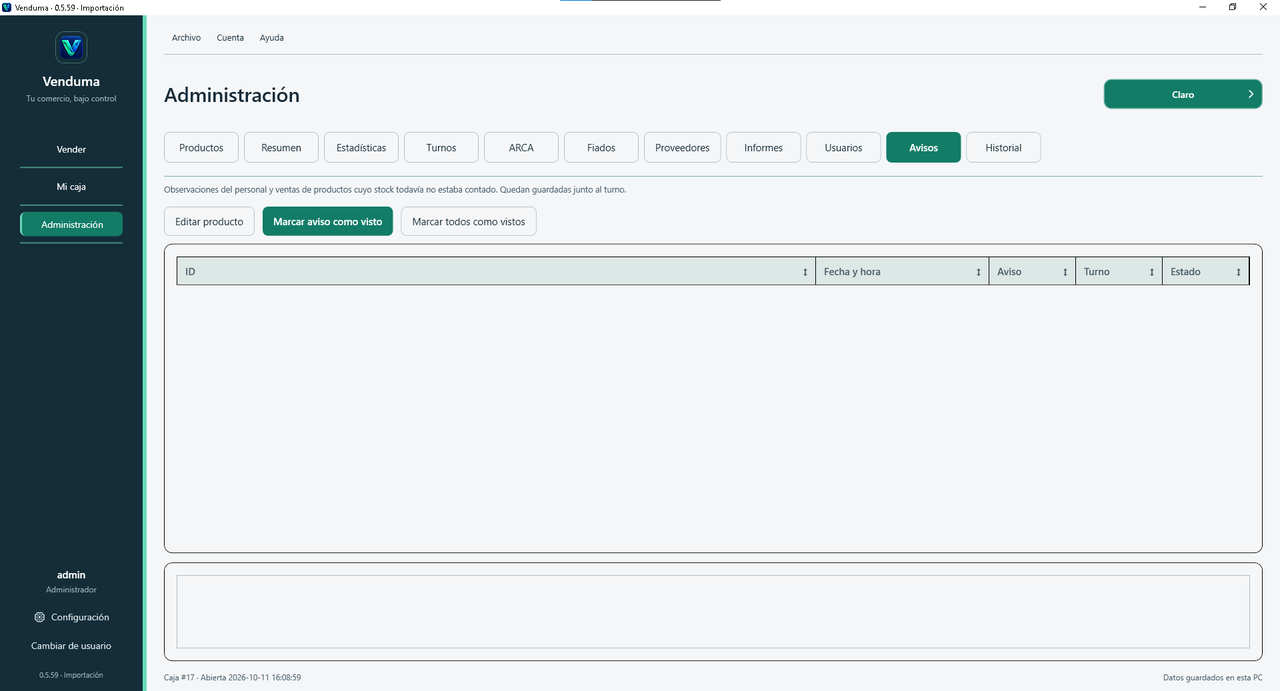Click the empty detail box below the table

[x=713, y=611]
